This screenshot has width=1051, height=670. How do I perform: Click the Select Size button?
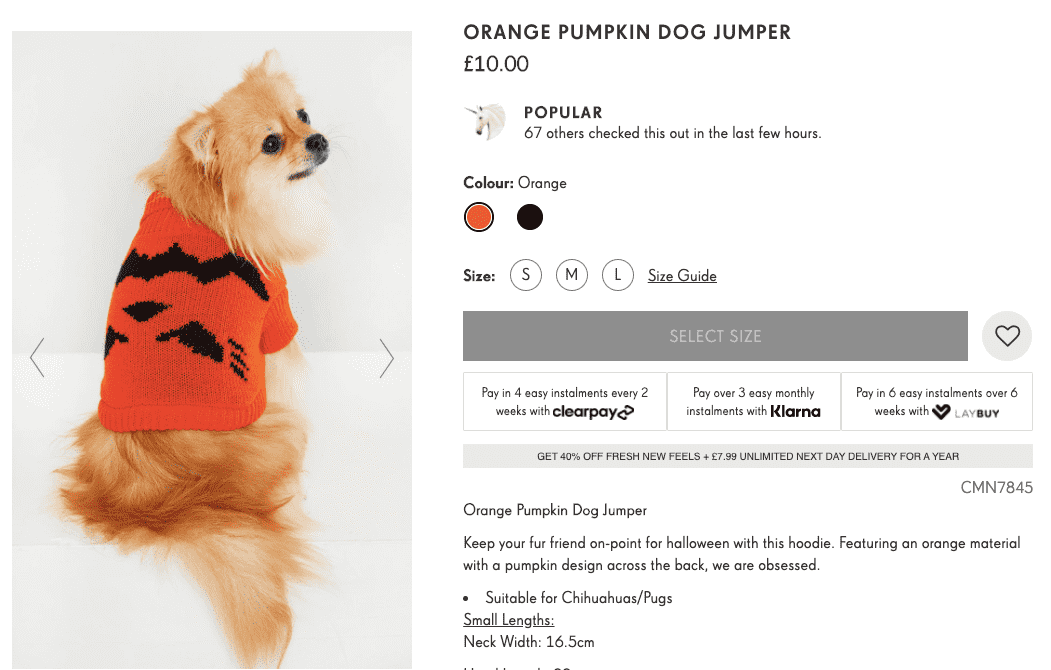tap(715, 336)
